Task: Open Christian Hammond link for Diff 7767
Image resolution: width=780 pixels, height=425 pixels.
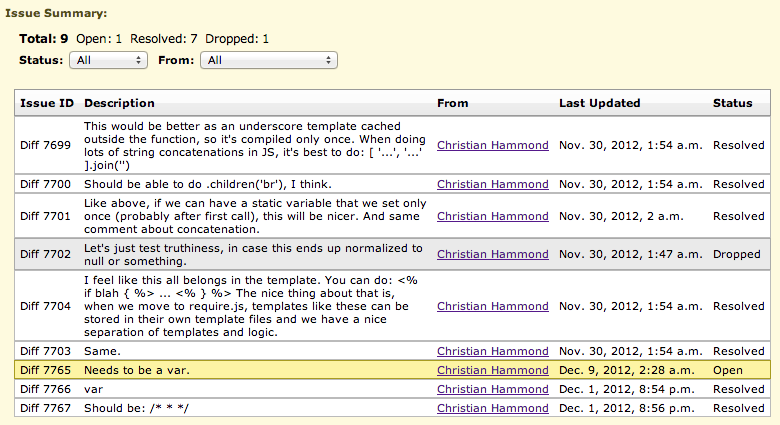Action: [x=492, y=408]
